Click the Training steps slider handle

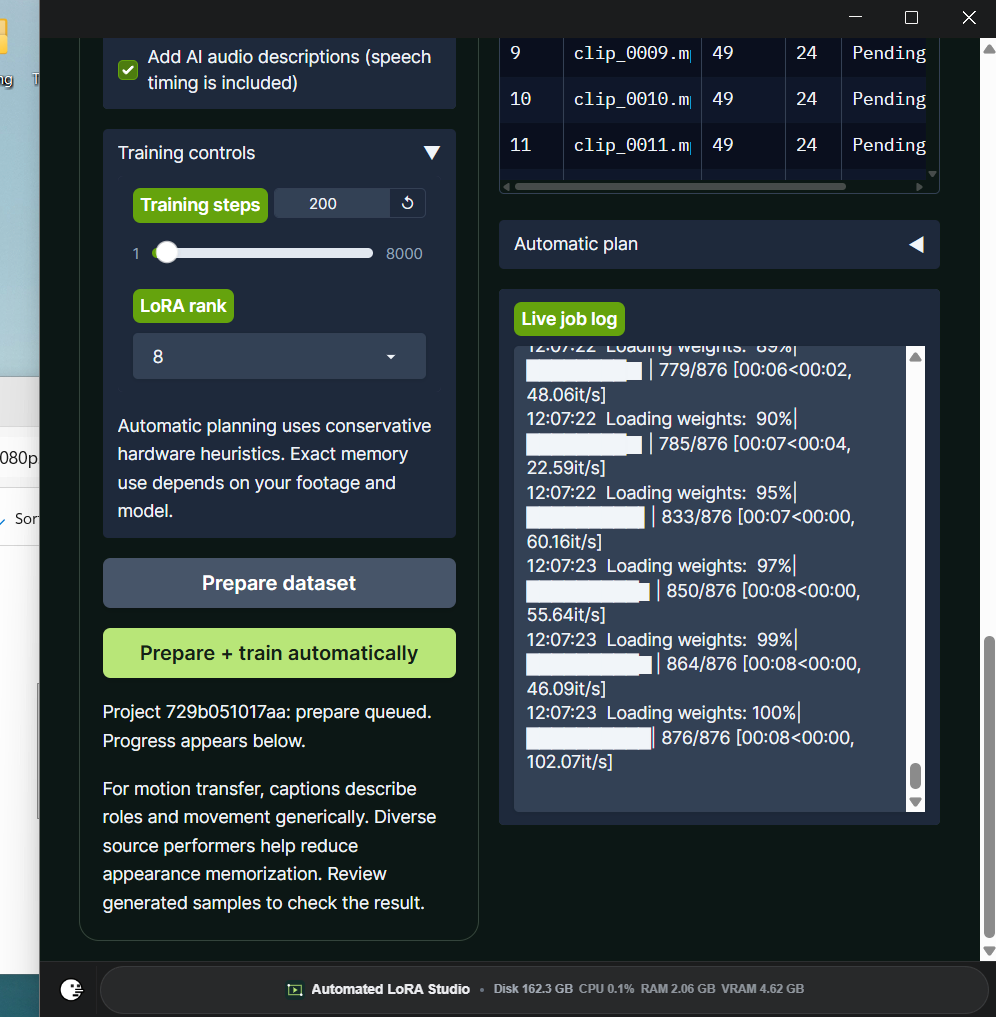pyautogui.click(x=167, y=252)
